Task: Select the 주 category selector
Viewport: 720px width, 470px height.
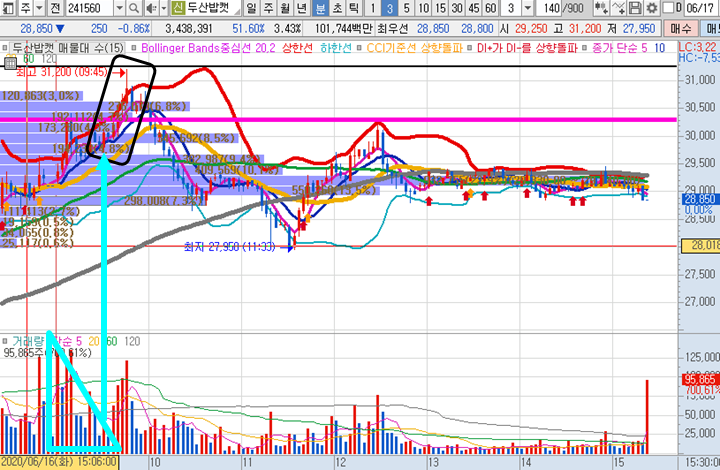Action: (26, 8)
